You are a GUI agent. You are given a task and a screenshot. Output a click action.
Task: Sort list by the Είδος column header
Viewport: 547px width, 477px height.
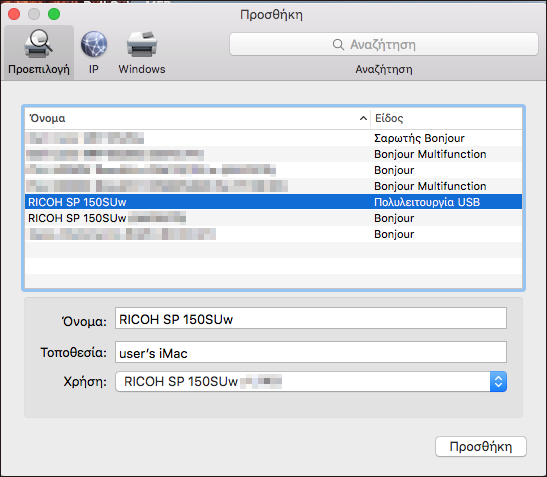446,118
